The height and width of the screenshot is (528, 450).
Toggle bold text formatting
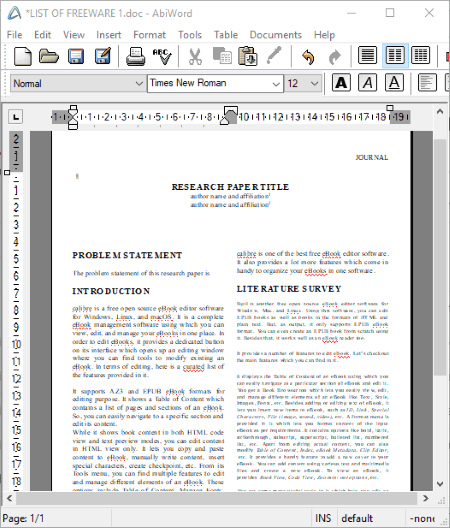point(341,83)
